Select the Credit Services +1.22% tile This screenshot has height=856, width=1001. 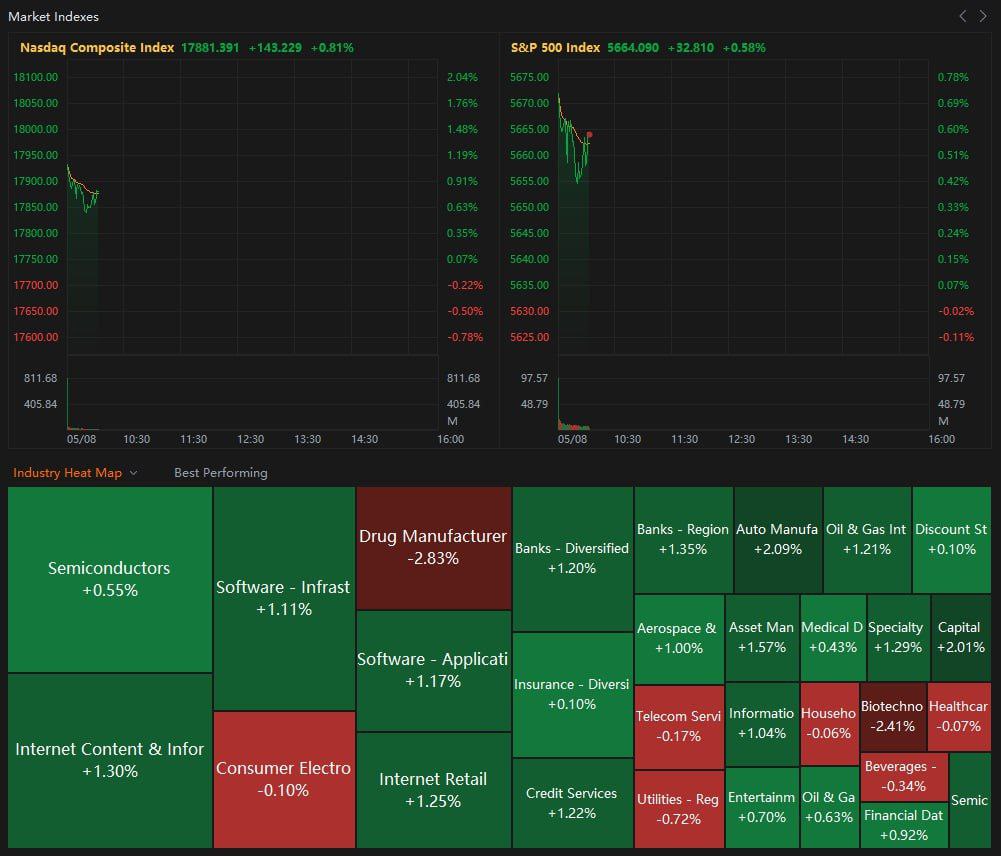tap(573, 803)
